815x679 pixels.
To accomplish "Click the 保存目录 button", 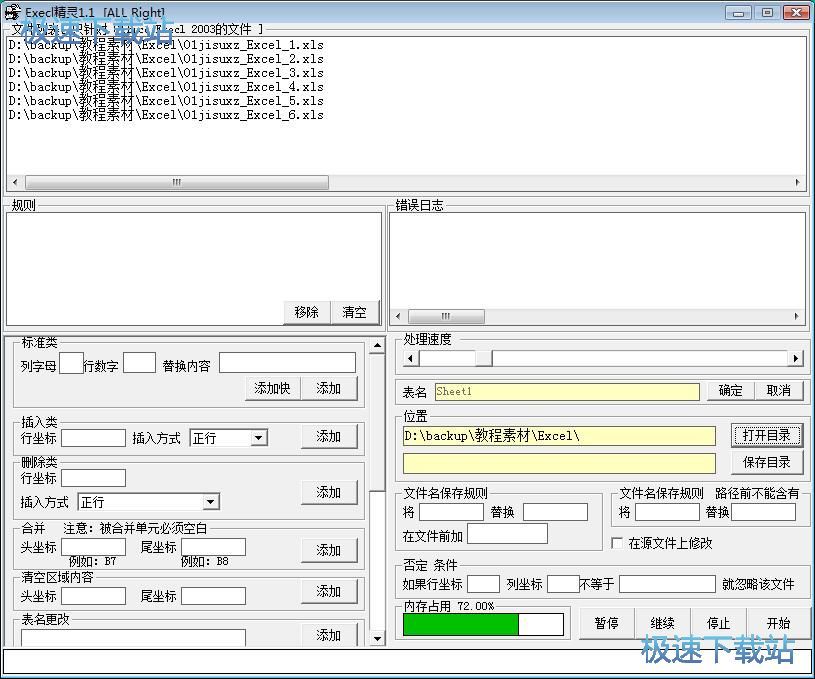I will coord(766,462).
